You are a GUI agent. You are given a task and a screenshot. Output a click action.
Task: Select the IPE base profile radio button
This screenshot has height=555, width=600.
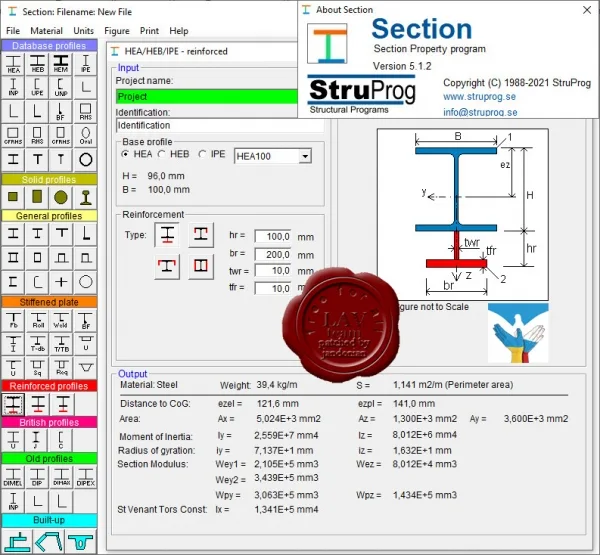(x=202, y=154)
